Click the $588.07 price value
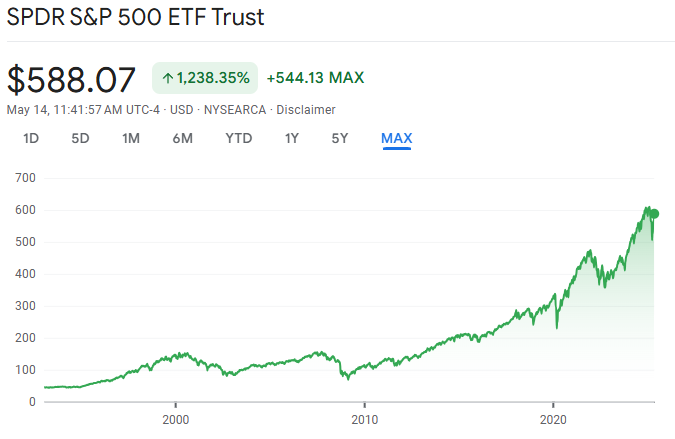This screenshot has height=439, width=675. point(71,79)
